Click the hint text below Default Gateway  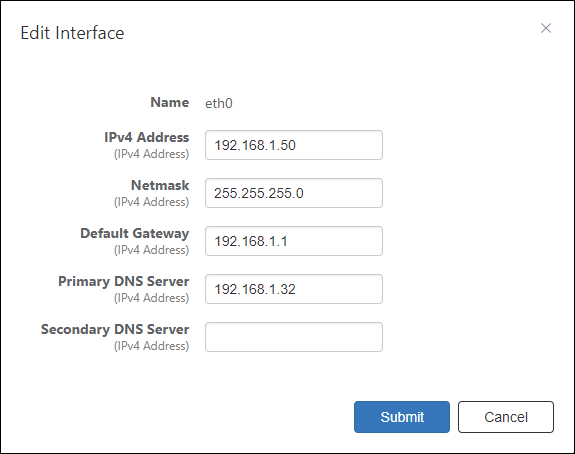point(151,250)
